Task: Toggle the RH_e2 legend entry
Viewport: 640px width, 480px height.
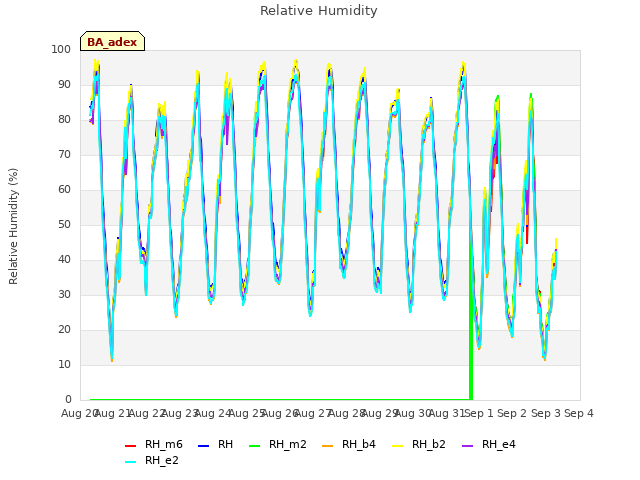Action: click(152, 460)
